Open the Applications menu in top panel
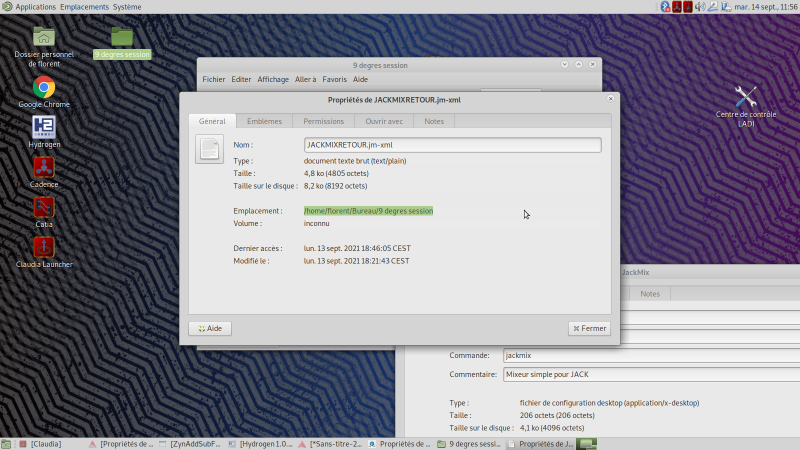Screen dimensions: 800x450 pyautogui.click(x=35, y=7)
